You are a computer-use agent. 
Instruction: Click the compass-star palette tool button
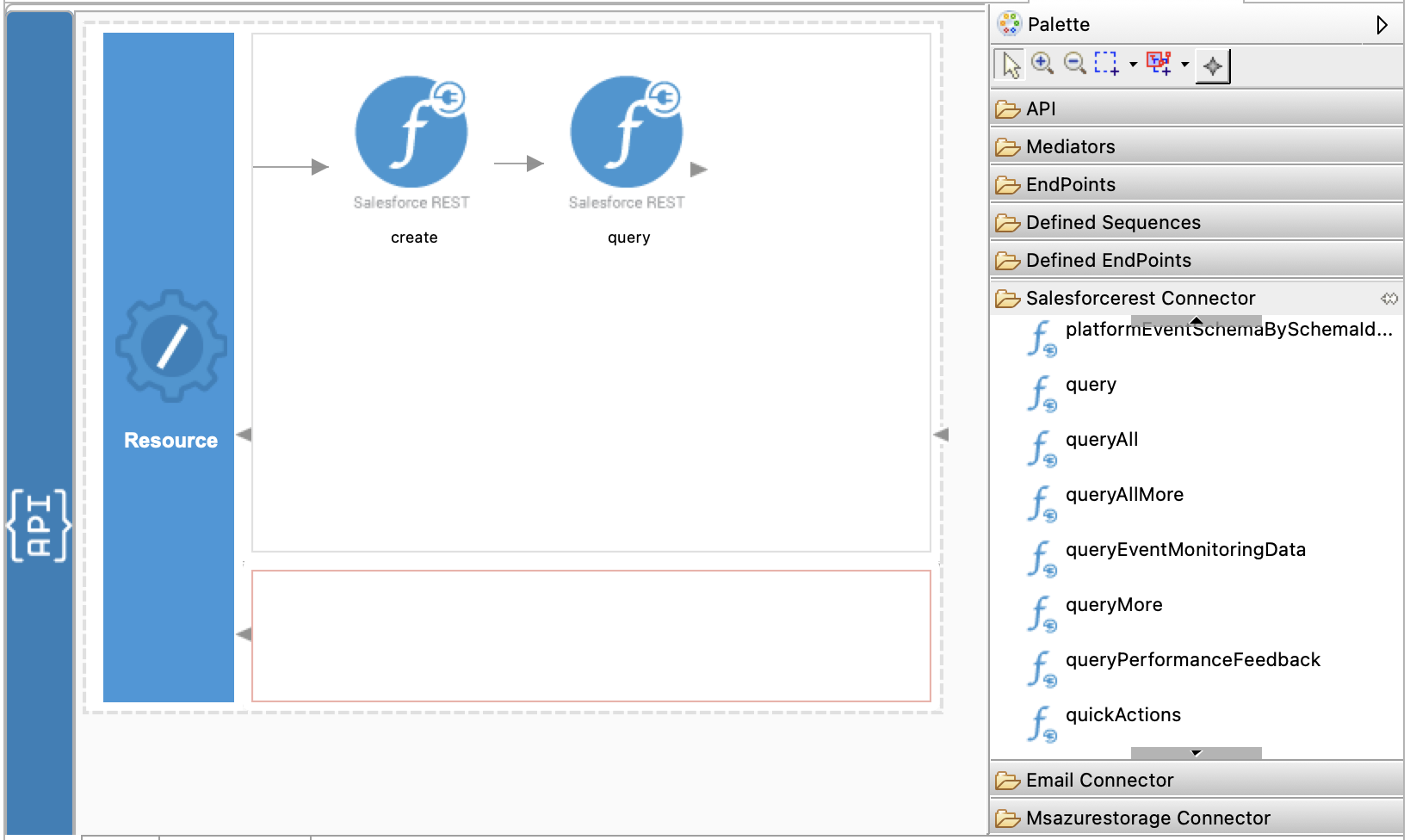click(1213, 65)
